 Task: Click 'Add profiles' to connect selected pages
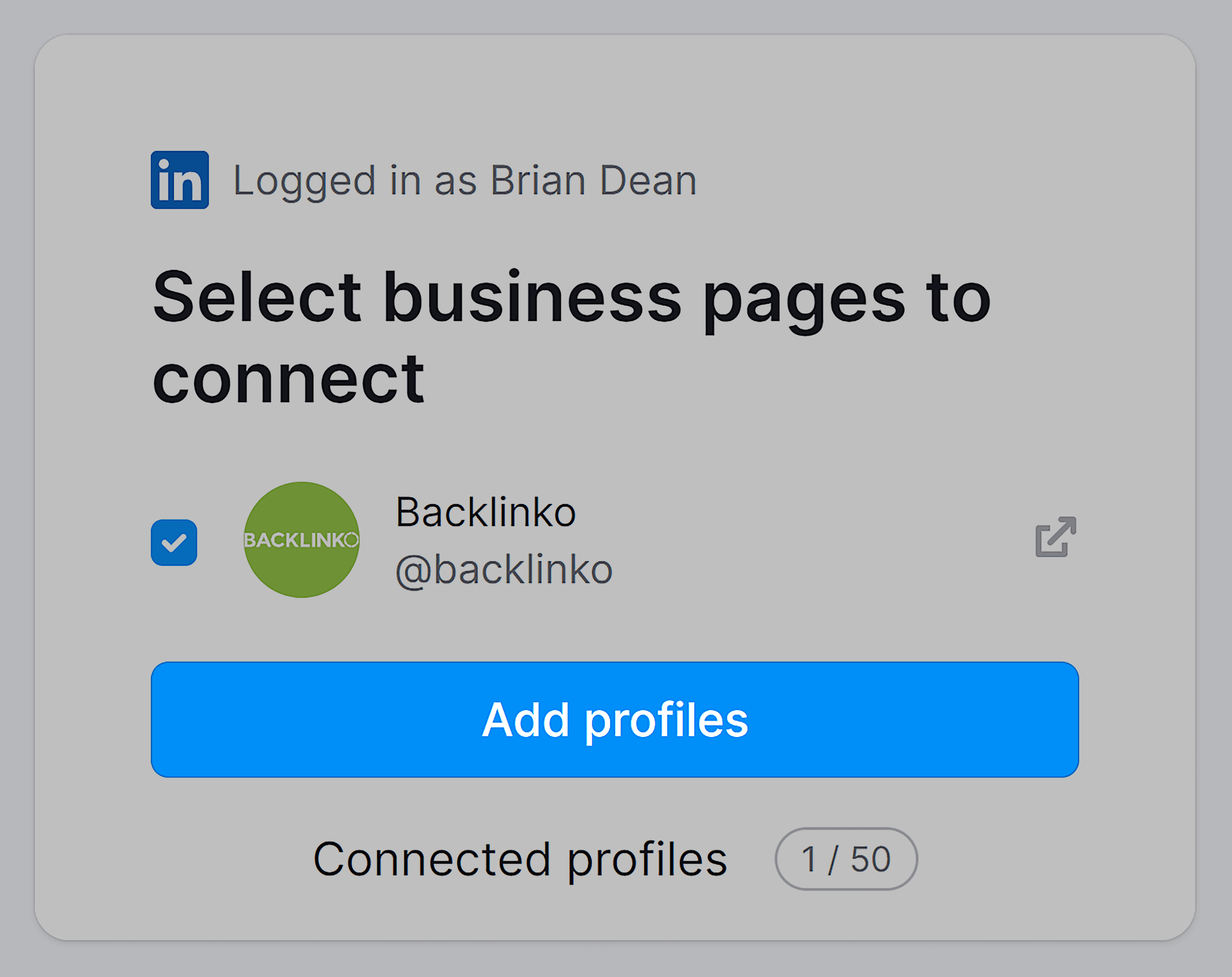point(615,719)
